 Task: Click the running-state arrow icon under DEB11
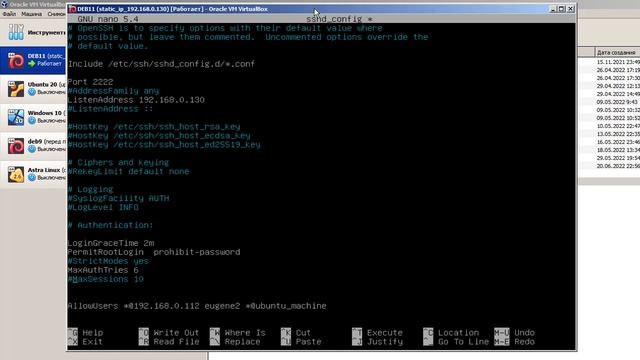32,64
